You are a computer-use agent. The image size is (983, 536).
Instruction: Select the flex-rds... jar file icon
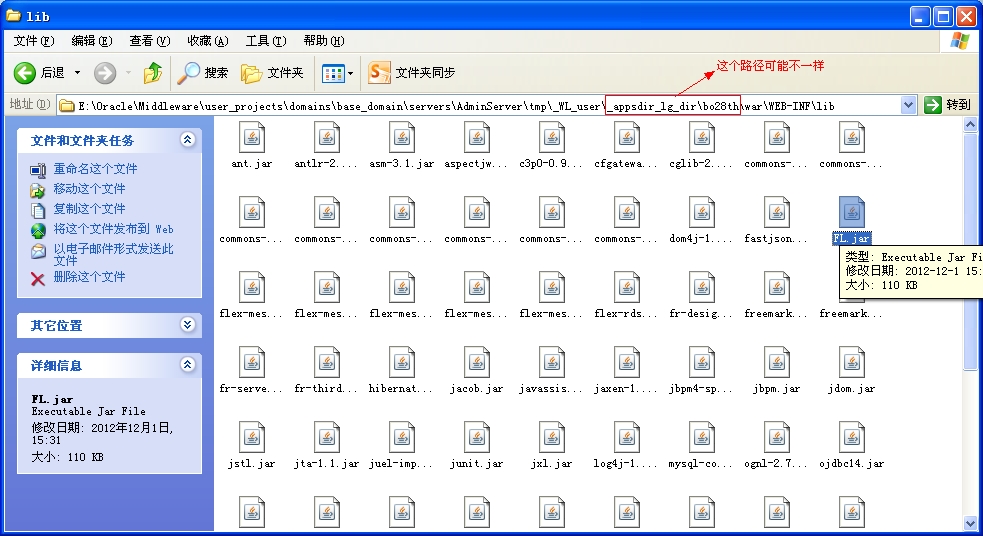click(x=626, y=287)
